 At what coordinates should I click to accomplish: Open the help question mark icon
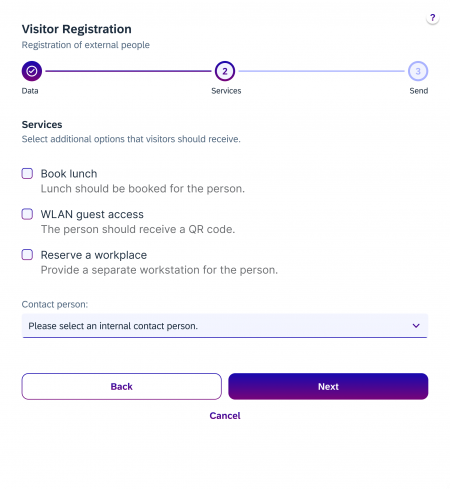click(432, 18)
